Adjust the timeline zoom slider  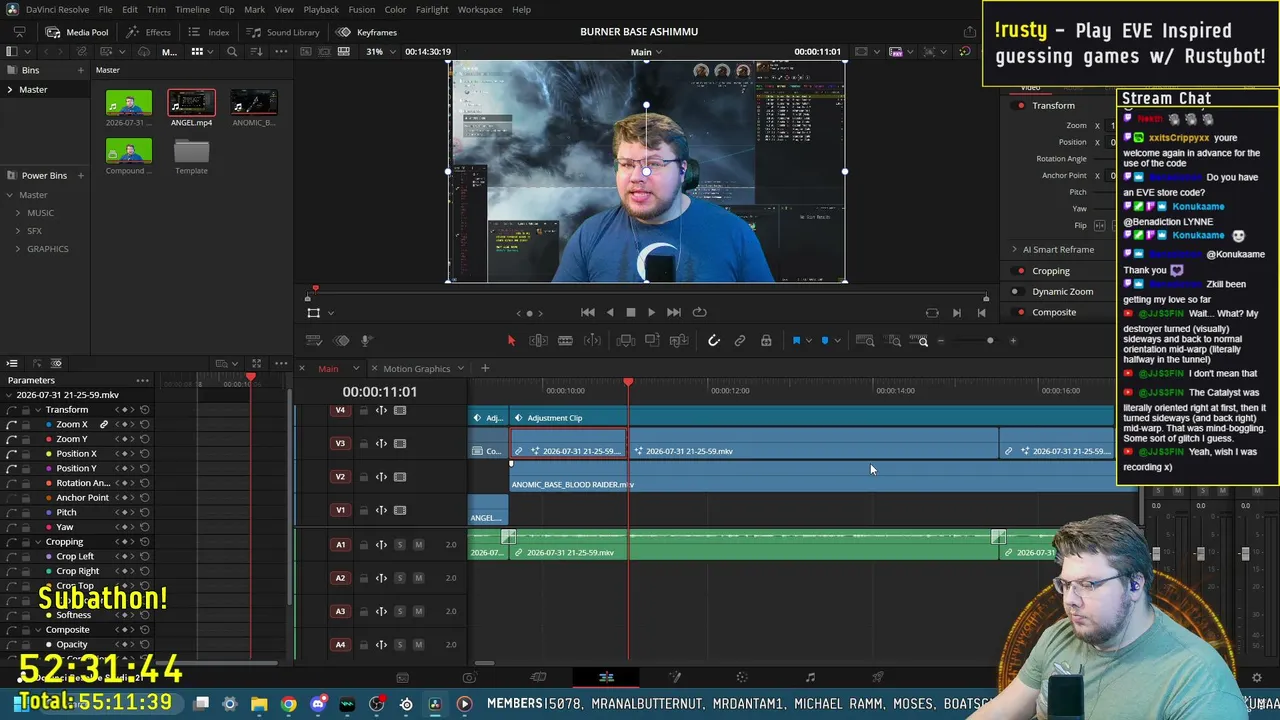[990, 341]
